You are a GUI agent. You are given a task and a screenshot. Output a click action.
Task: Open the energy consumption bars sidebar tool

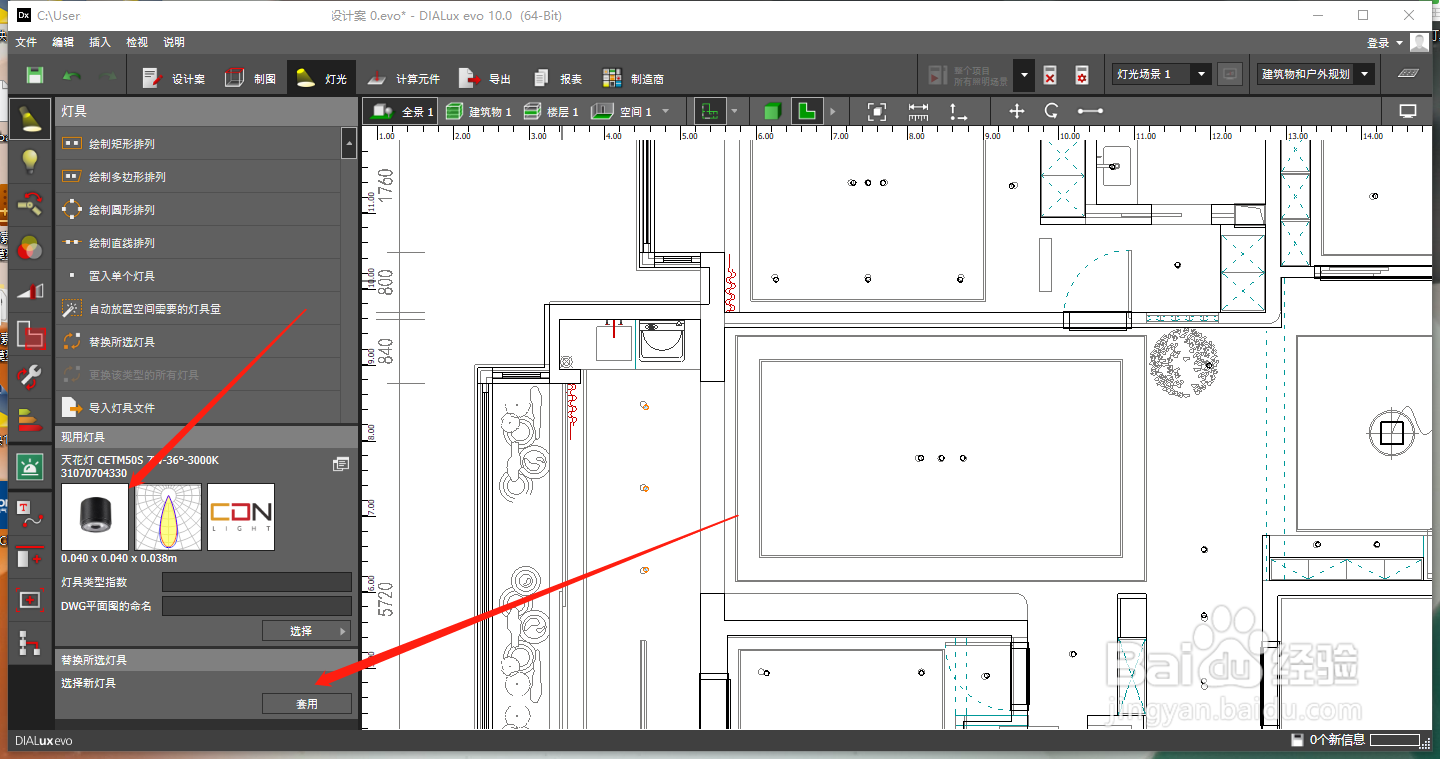coord(30,420)
